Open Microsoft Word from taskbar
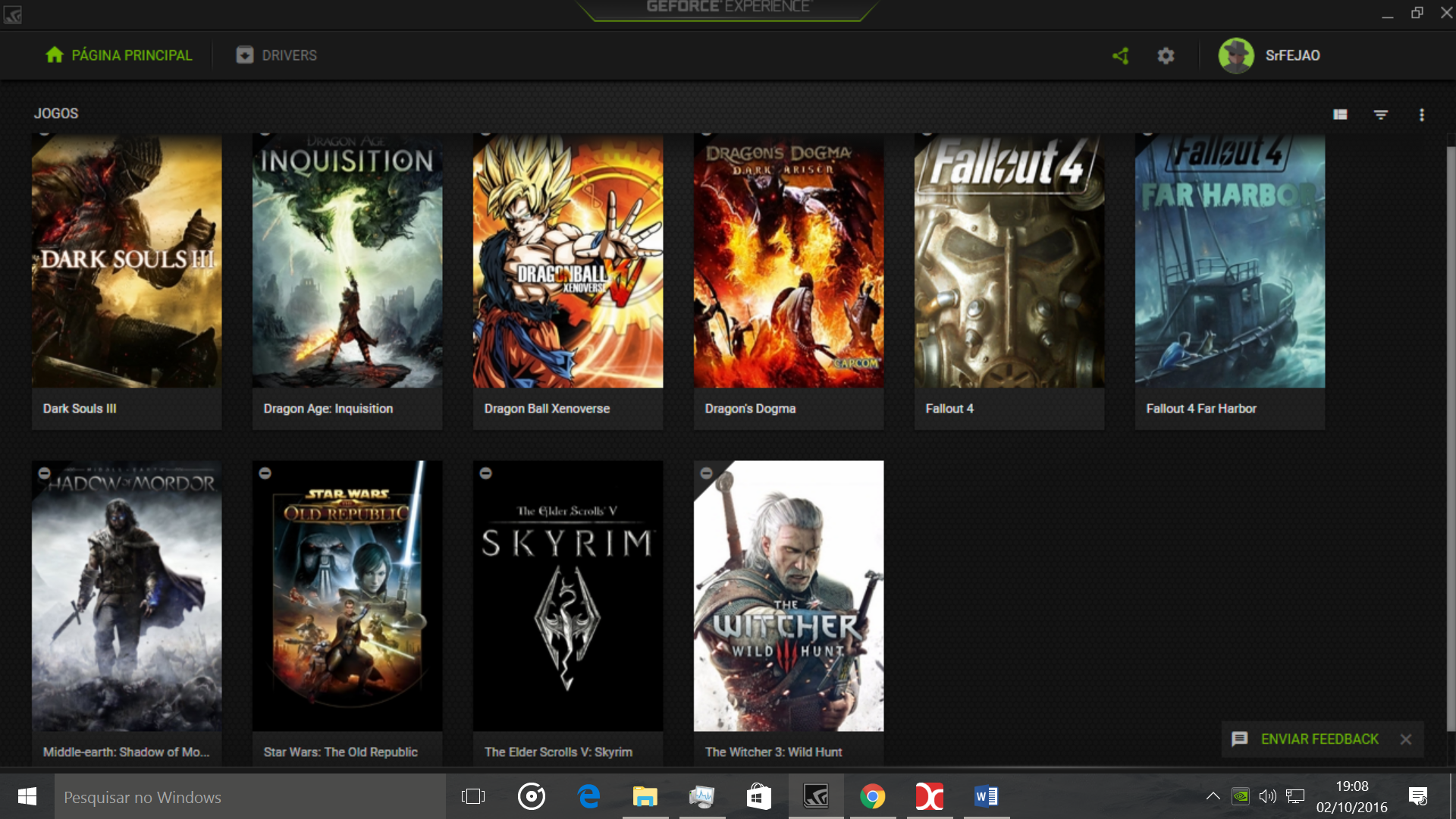The width and height of the screenshot is (1456, 819). (987, 796)
